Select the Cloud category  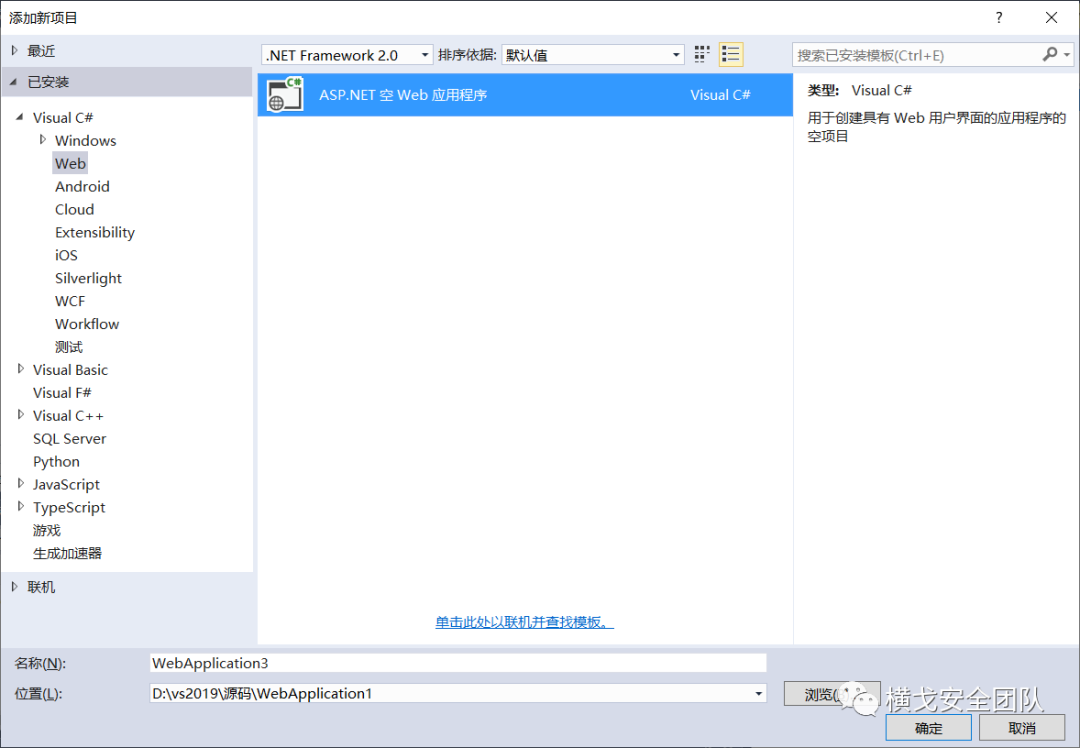pyautogui.click(x=74, y=209)
